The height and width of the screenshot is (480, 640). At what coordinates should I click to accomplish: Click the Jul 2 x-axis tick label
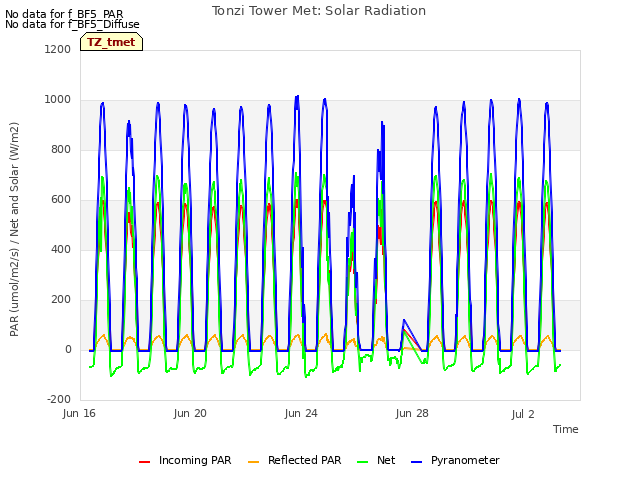point(523,414)
